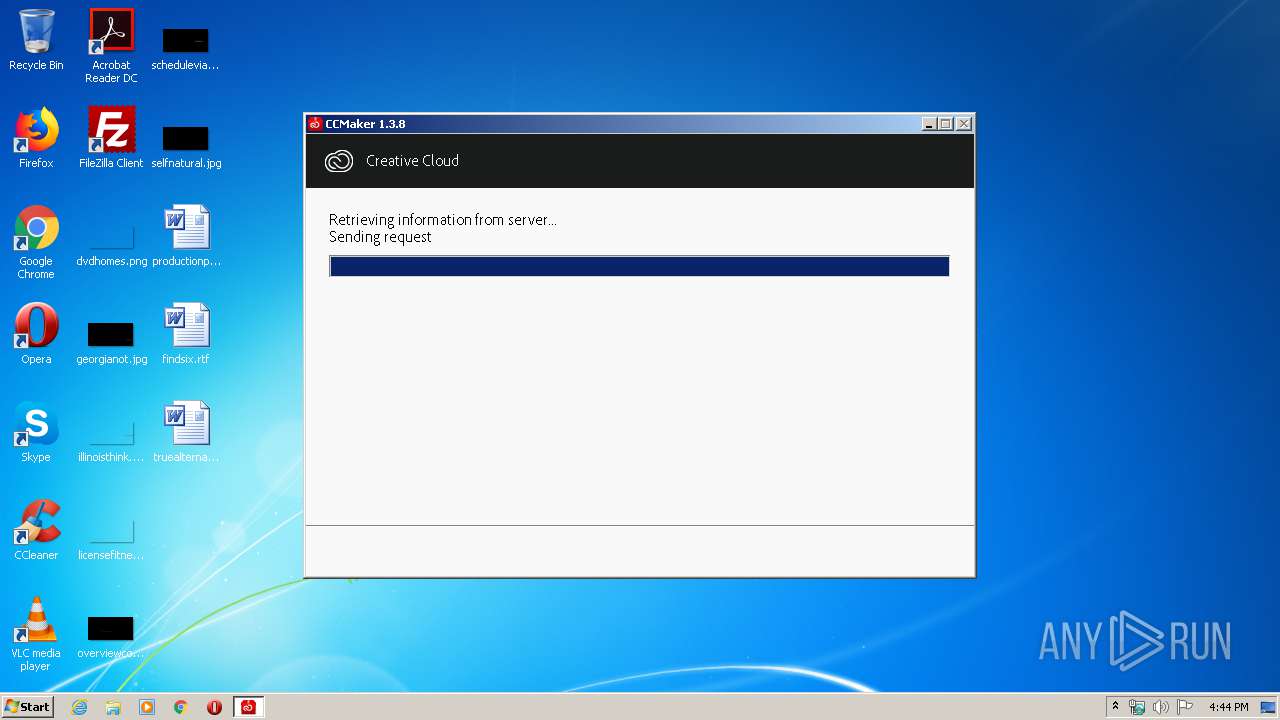Select productionp Word document icon
Image resolution: width=1280 pixels, height=720 pixels.
[x=186, y=236]
